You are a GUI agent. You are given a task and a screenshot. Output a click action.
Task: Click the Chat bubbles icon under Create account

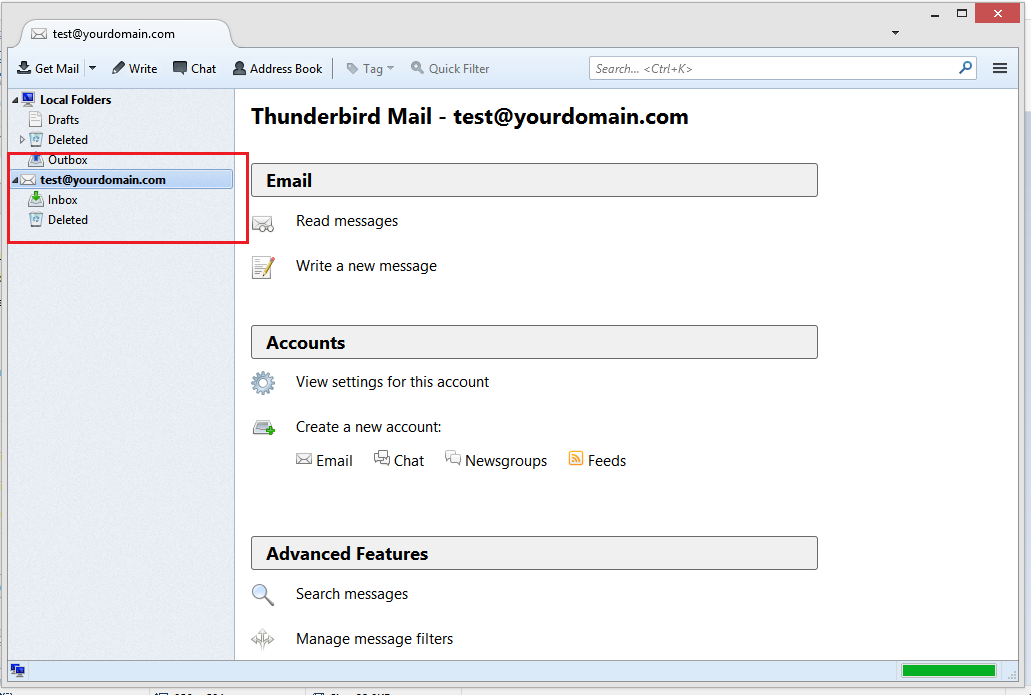pos(381,458)
